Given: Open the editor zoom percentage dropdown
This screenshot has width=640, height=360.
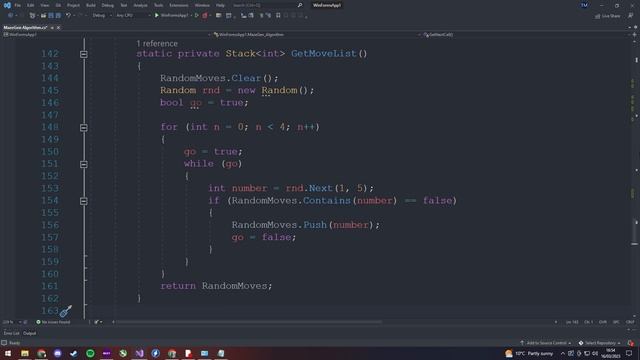Looking at the screenshot, I should (x=11, y=322).
